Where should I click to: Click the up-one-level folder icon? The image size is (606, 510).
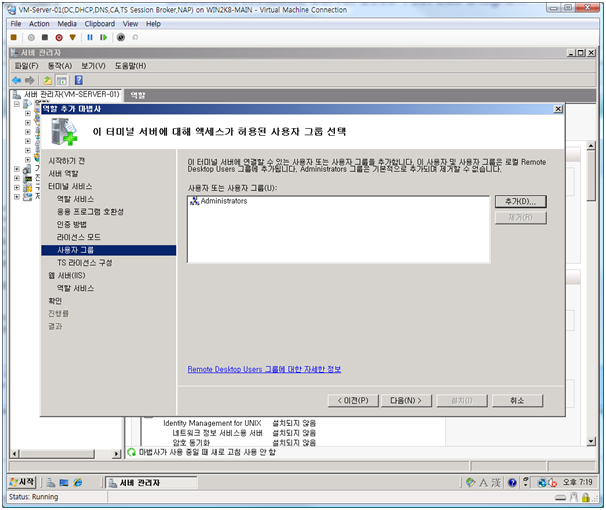click(48, 80)
